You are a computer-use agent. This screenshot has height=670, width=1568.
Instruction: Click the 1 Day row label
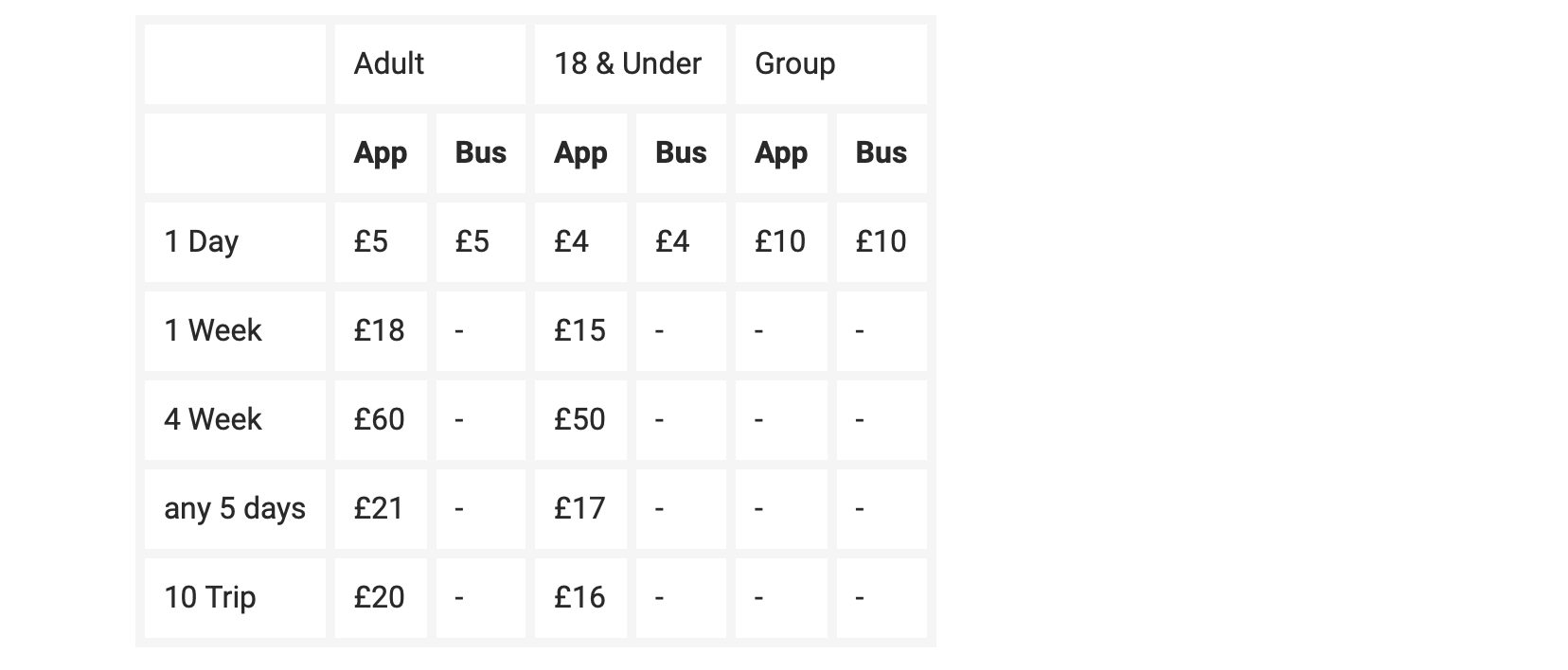pos(201,241)
